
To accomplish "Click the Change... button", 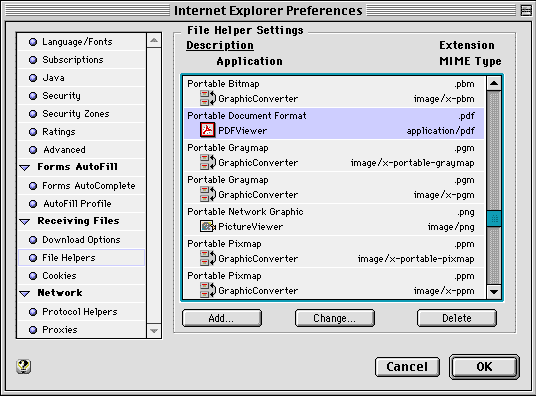I will coord(335,318).
